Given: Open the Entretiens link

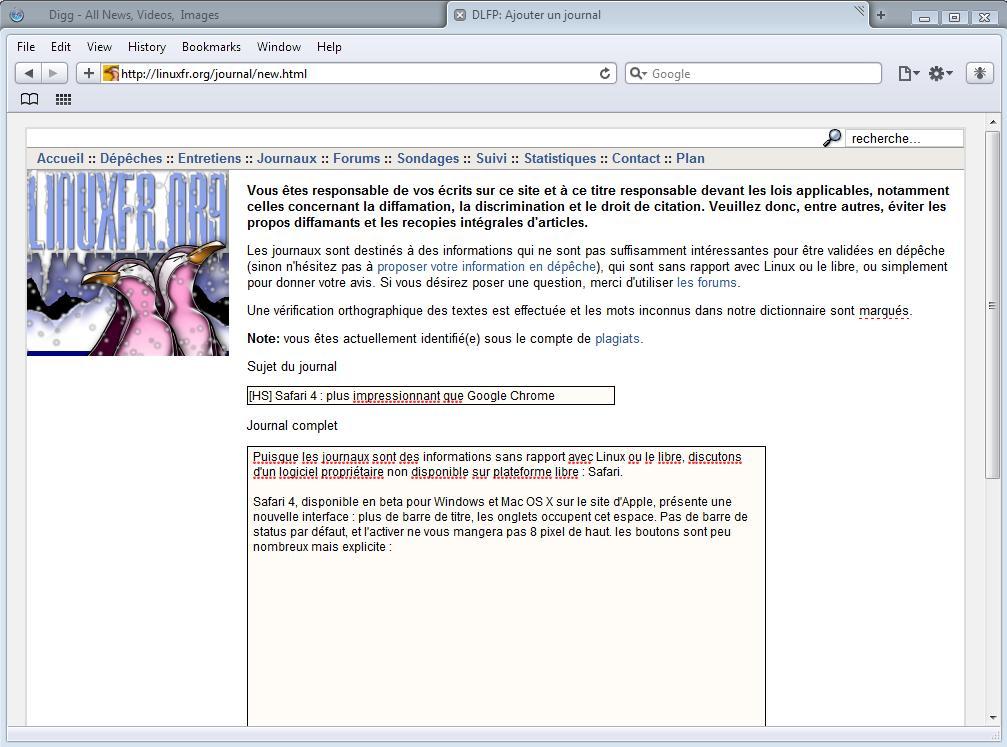Looking at the screenshot, I should (209, 159).
